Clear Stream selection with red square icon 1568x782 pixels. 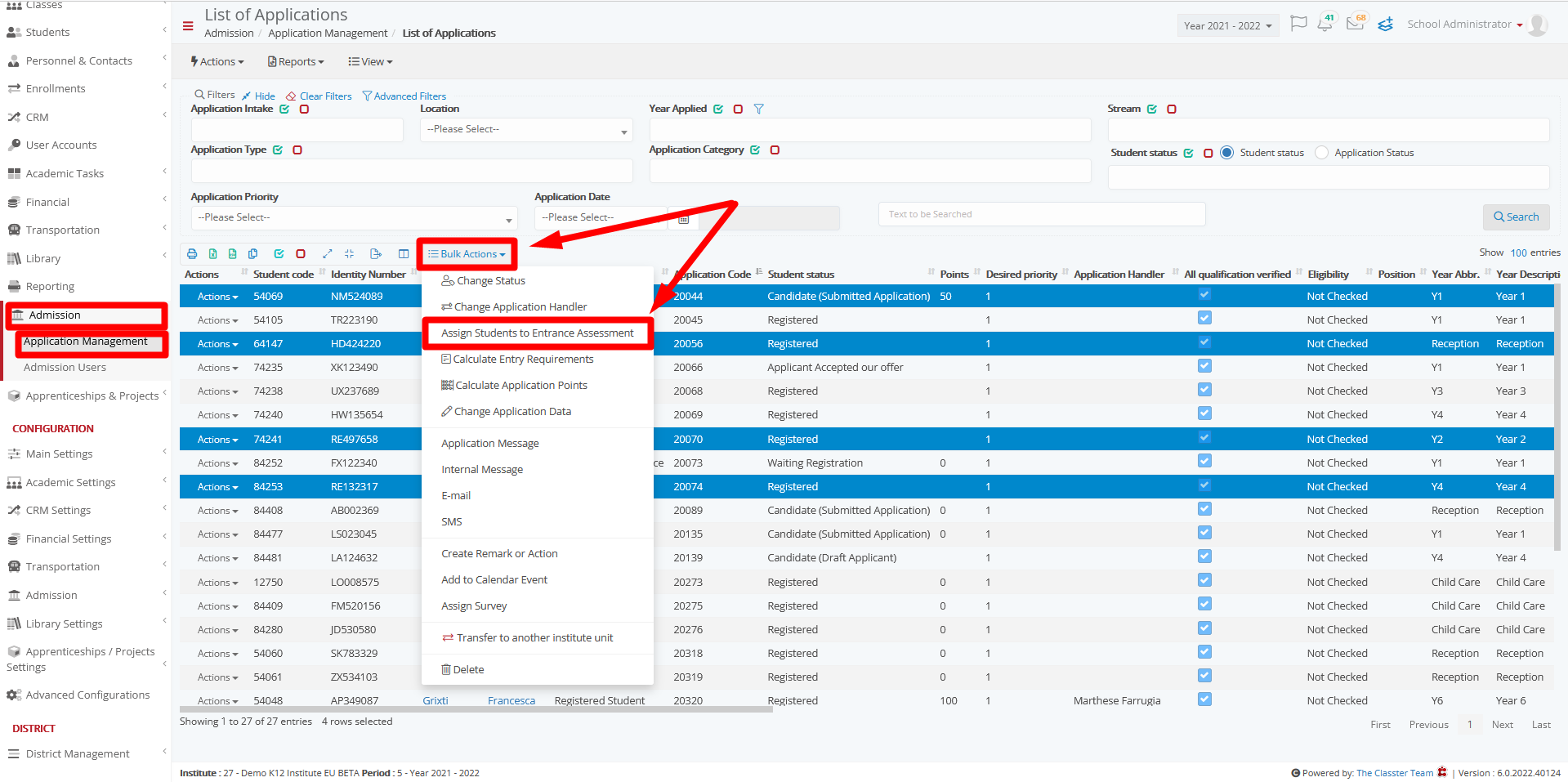tap(1172, 109)
